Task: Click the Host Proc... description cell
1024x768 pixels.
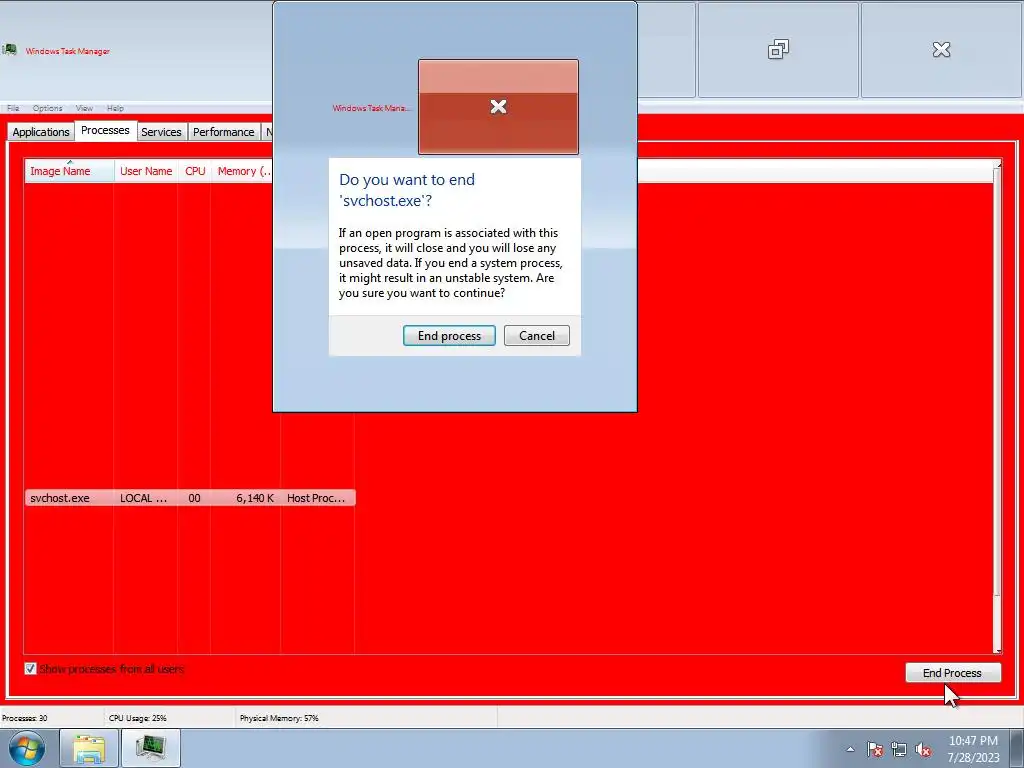Action: click(x=316, y=498)
